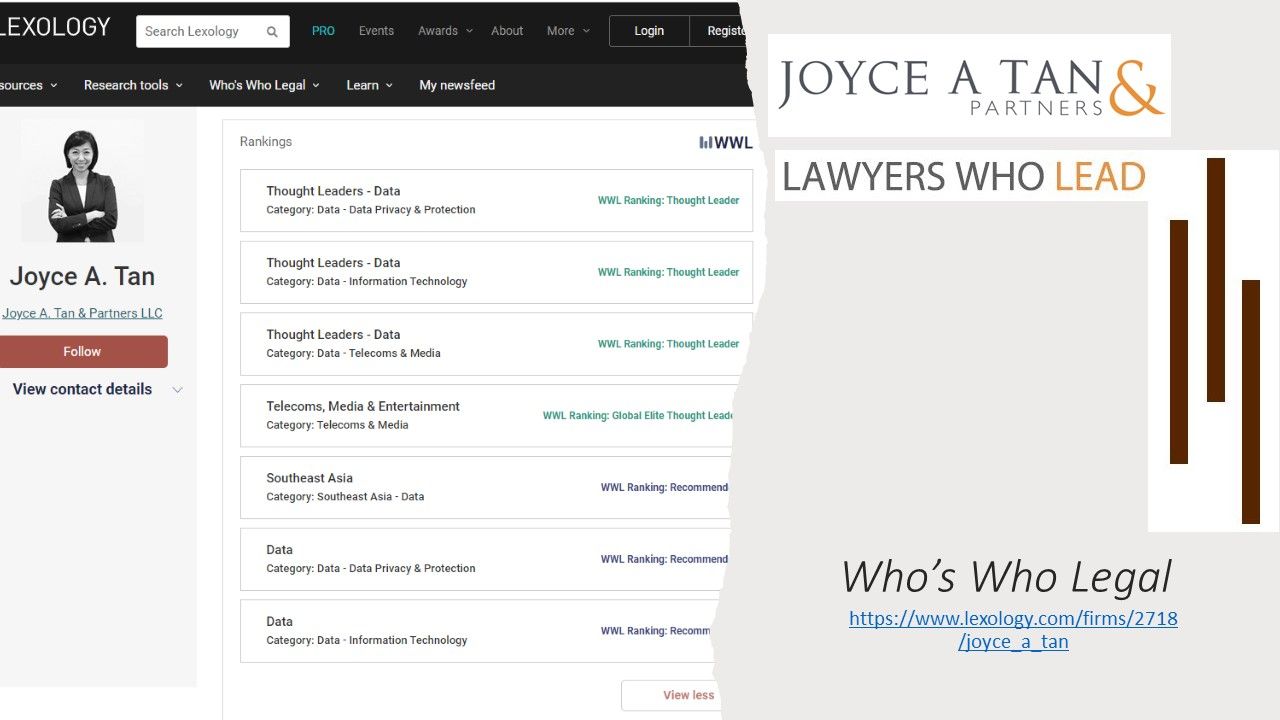Expand the Who's Who Legal menu
The image size is (1280, 720).
coord(264,85)
